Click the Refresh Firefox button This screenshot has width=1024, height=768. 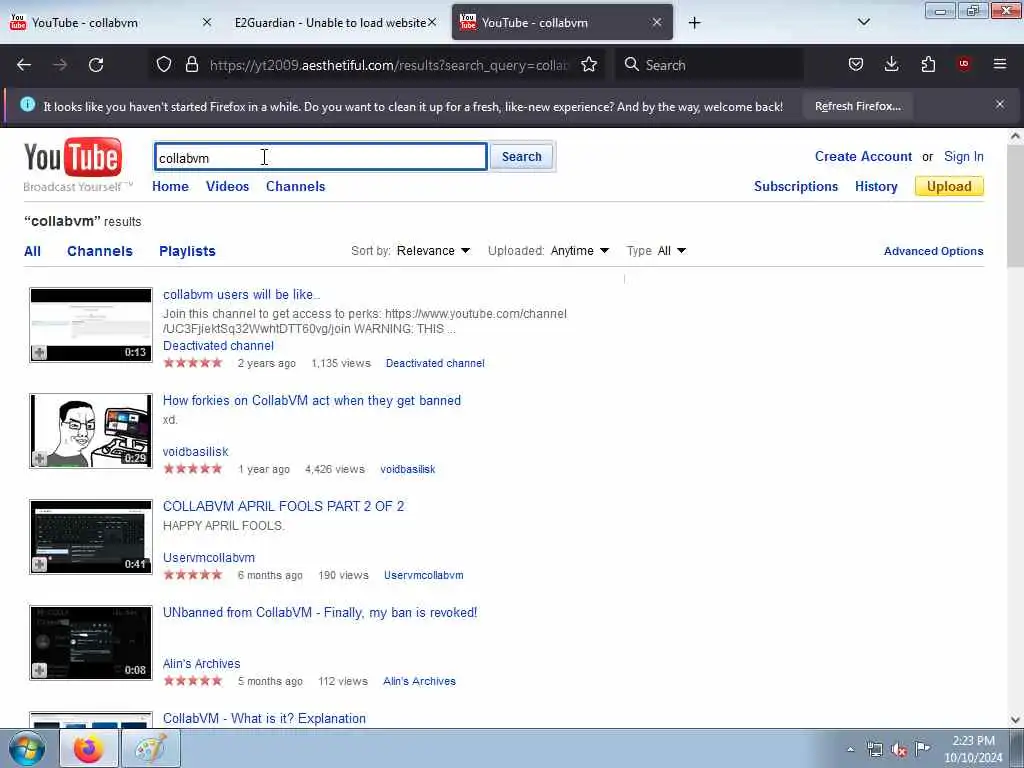coord(857,106)
